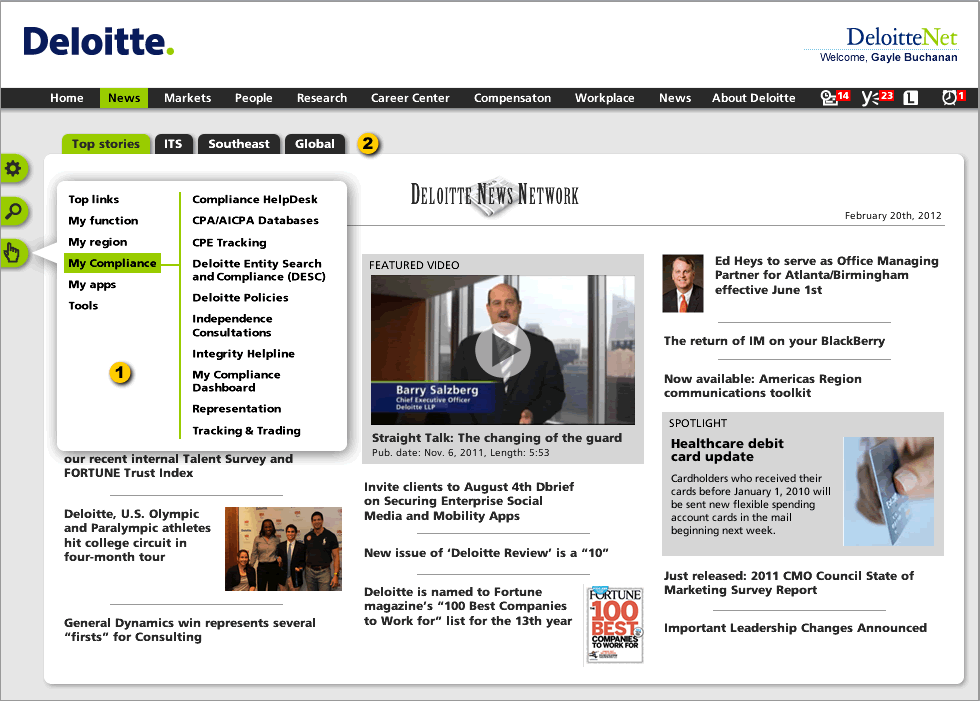Screen dimensions: 980x701
Task: Select the highlighted My Compliance item
Action: 112,263
